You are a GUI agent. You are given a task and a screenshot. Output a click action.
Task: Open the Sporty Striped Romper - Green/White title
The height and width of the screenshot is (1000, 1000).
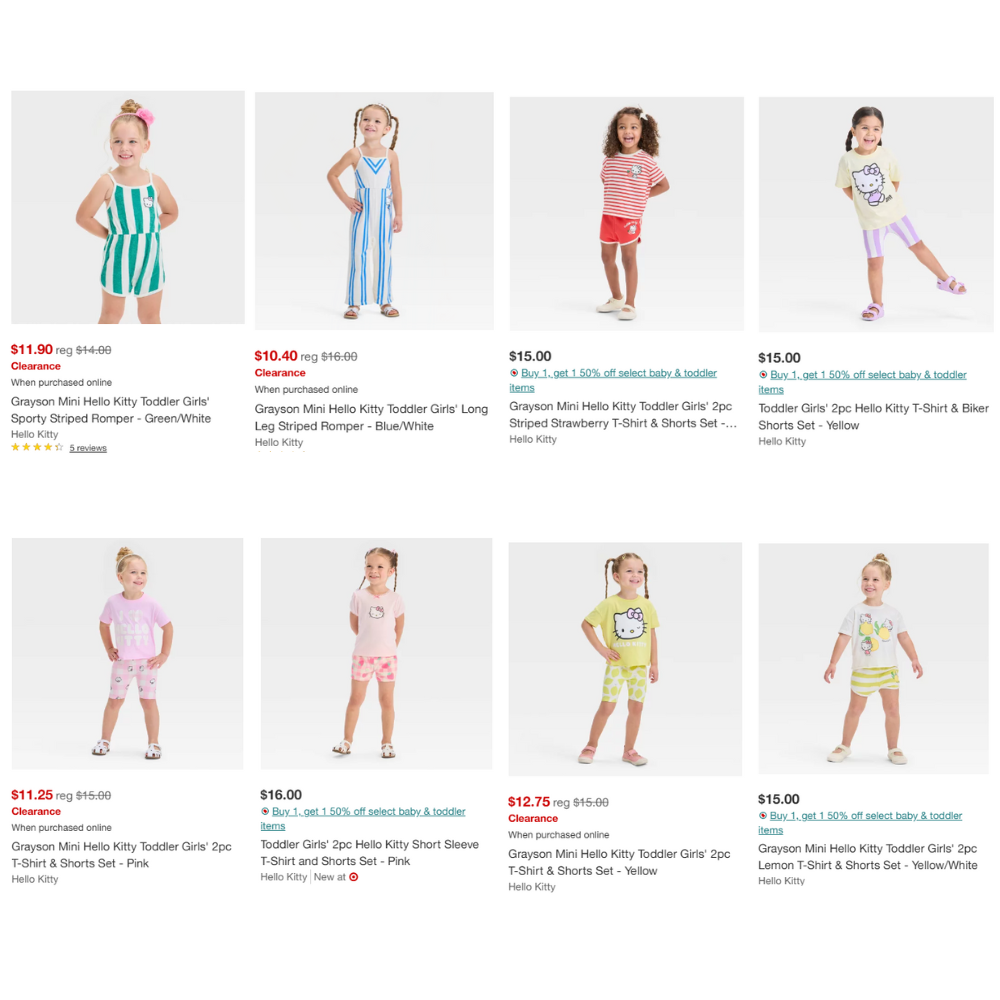click(x=111, y=410)
